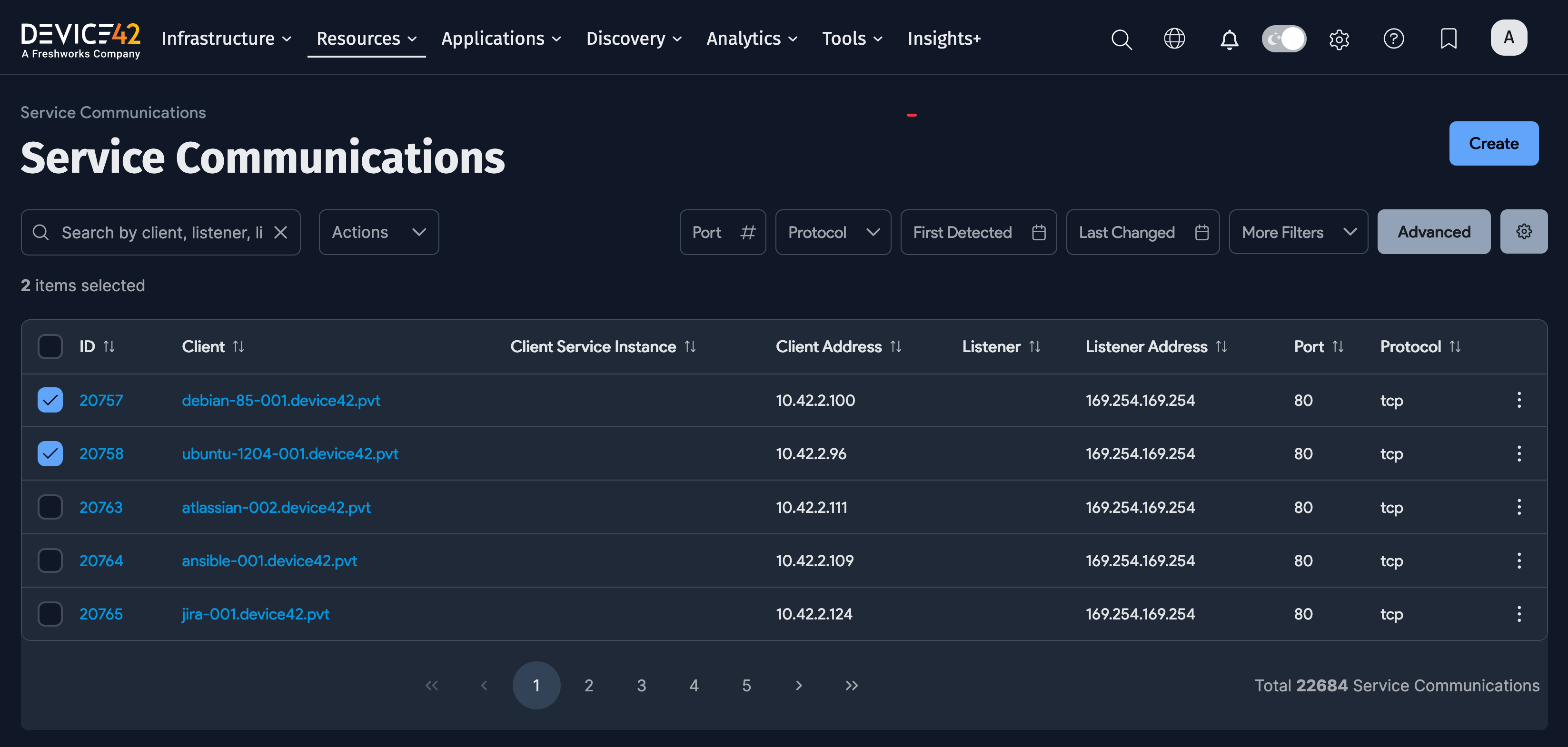Select the checkbox for row 20763

coord(50,507)
